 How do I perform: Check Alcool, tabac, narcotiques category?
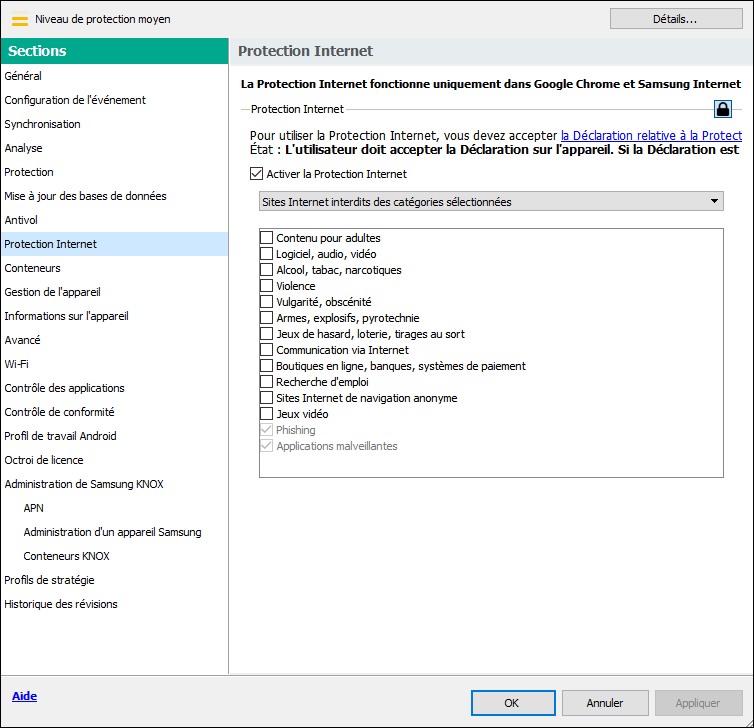[266, 270]
